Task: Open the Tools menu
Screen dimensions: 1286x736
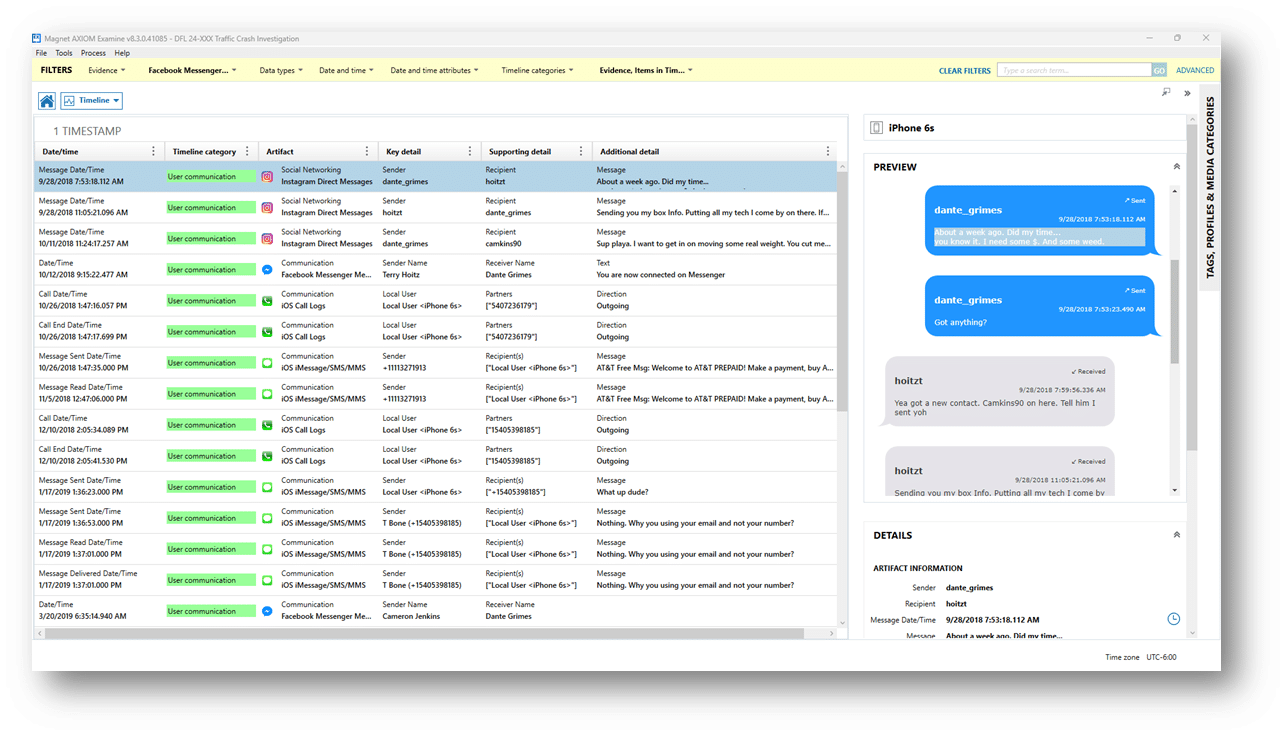Action: click(x=64, y=53)
